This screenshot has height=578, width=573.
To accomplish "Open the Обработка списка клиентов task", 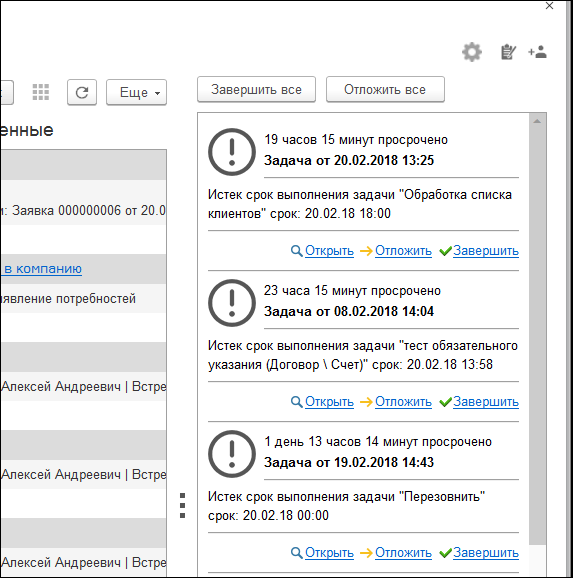I will [x=329, y=251].
